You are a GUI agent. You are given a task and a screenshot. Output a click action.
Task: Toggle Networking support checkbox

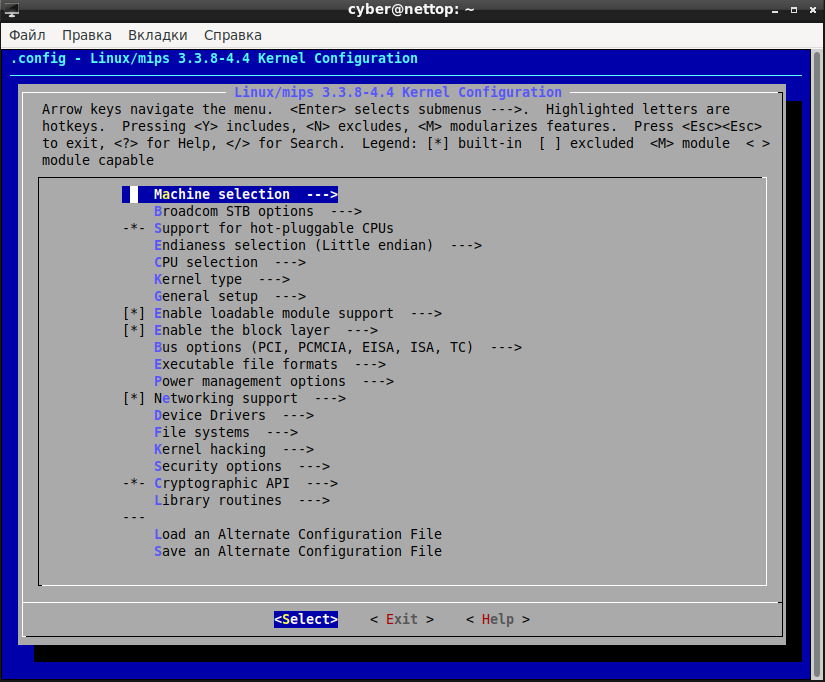134,398
